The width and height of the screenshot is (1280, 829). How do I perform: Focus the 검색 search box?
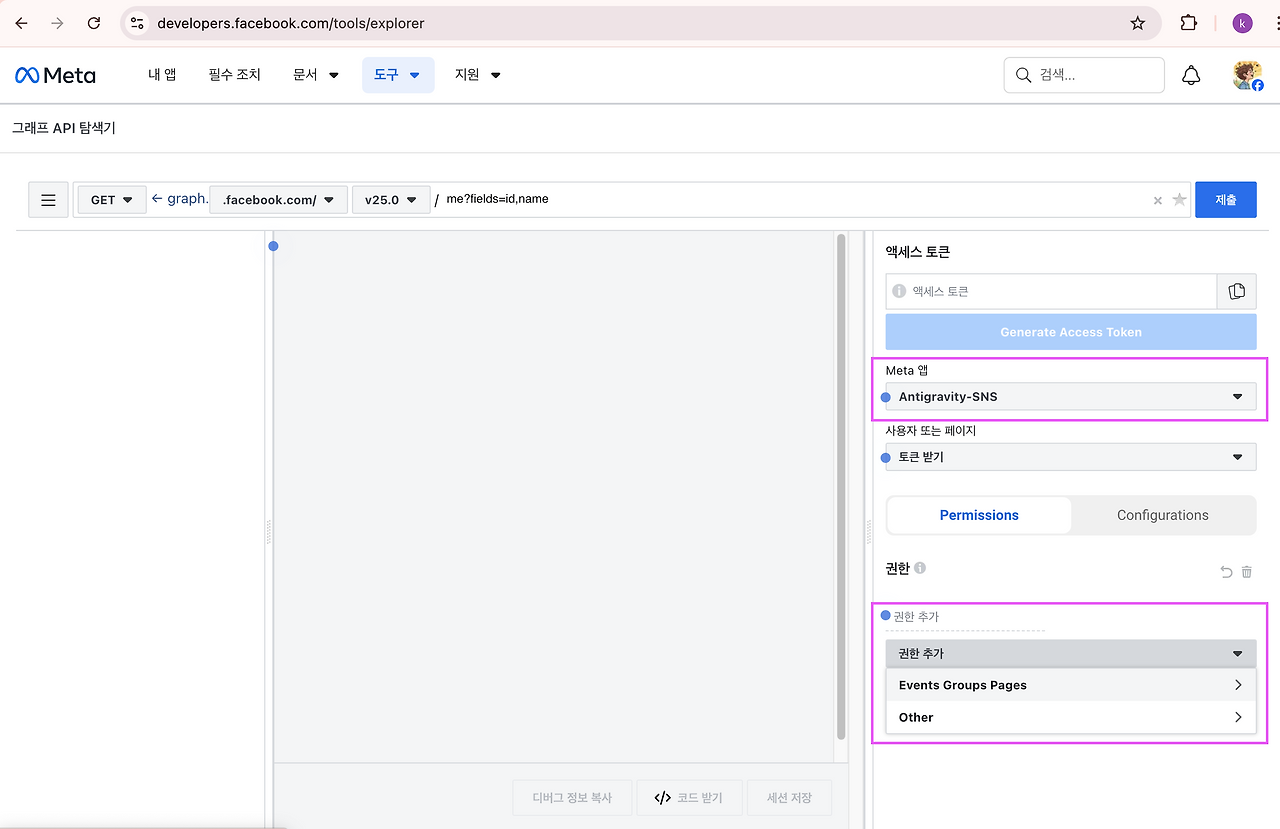[x=1084, y=75]
